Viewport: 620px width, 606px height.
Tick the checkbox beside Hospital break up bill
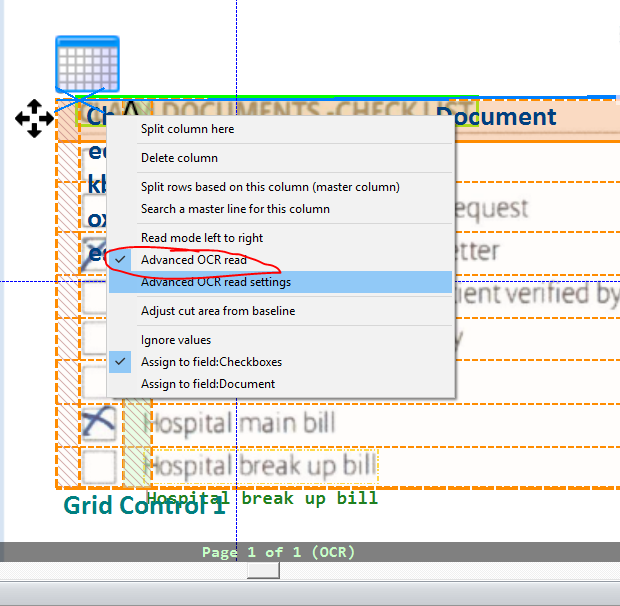click(99, 466)
